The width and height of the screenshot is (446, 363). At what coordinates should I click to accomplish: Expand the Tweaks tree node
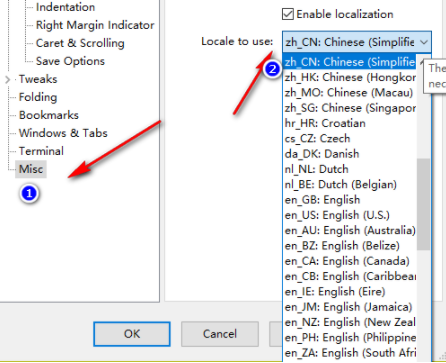[8, 79]
